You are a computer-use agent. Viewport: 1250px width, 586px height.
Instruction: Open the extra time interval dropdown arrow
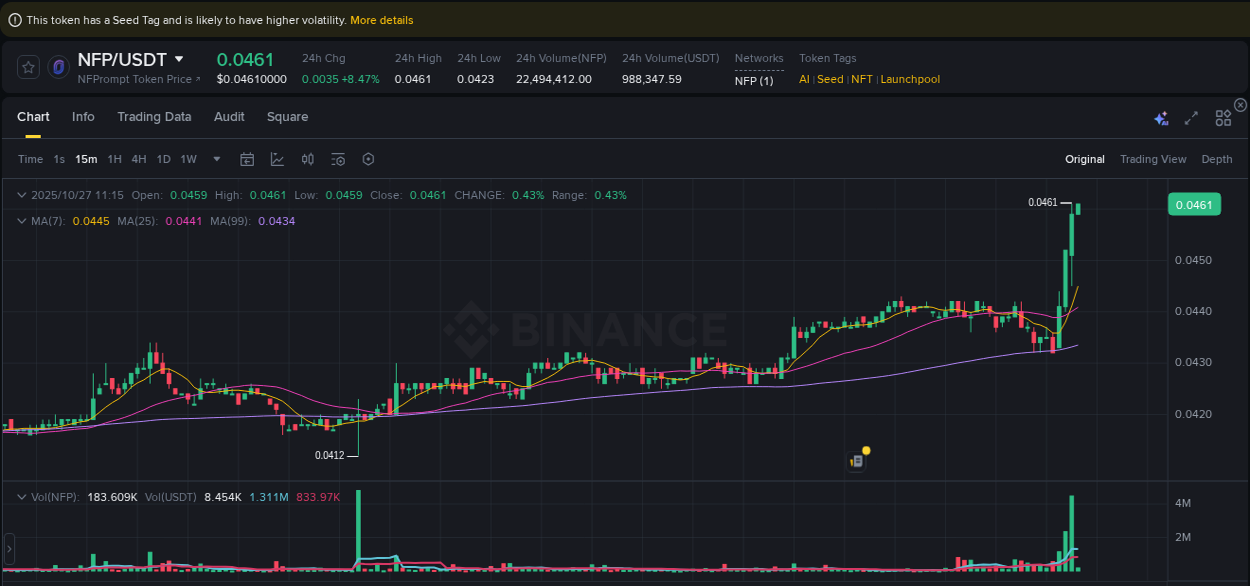coord(216,159)
